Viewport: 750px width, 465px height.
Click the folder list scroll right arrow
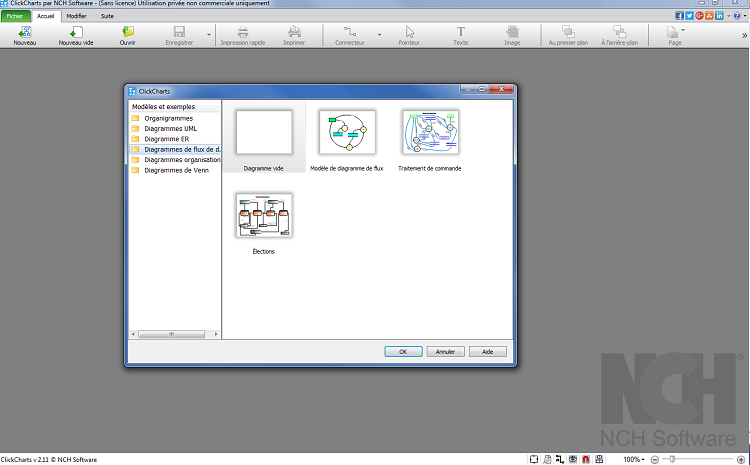tap(216, 334)
